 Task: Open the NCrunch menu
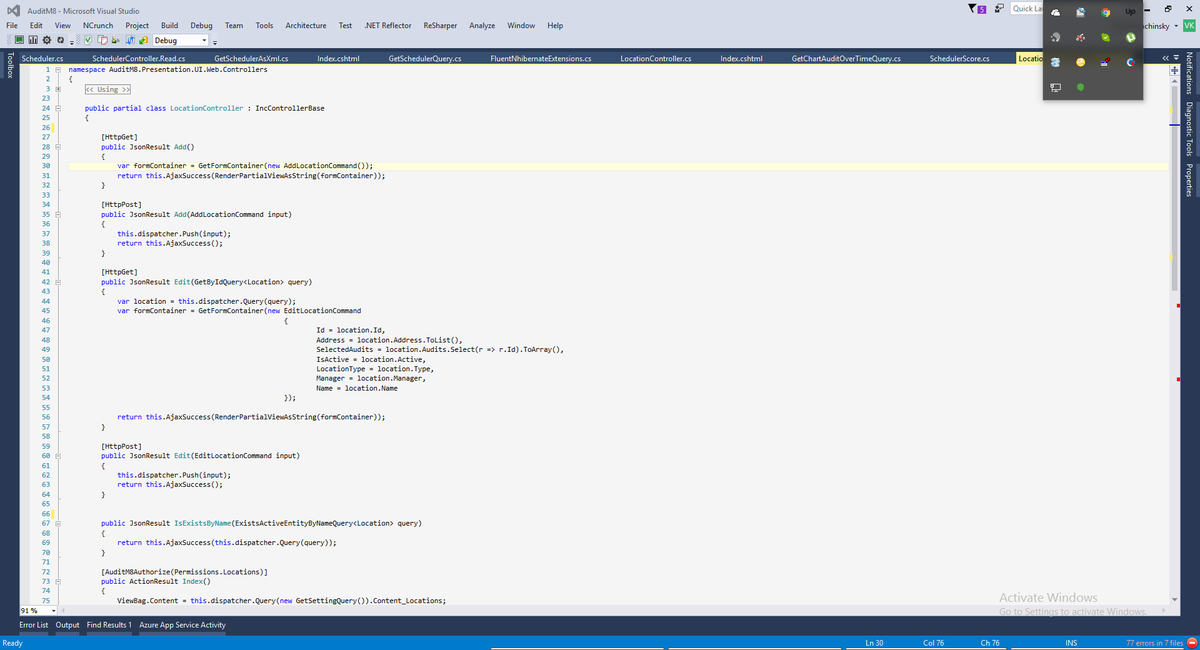click(98, 25)
